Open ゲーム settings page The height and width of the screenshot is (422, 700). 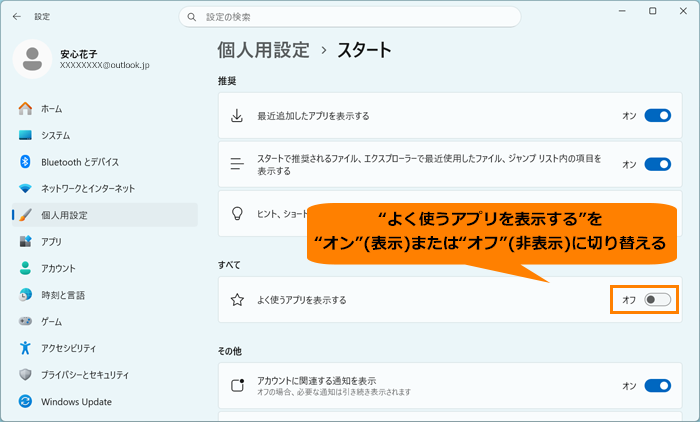(x=105, y=321)
